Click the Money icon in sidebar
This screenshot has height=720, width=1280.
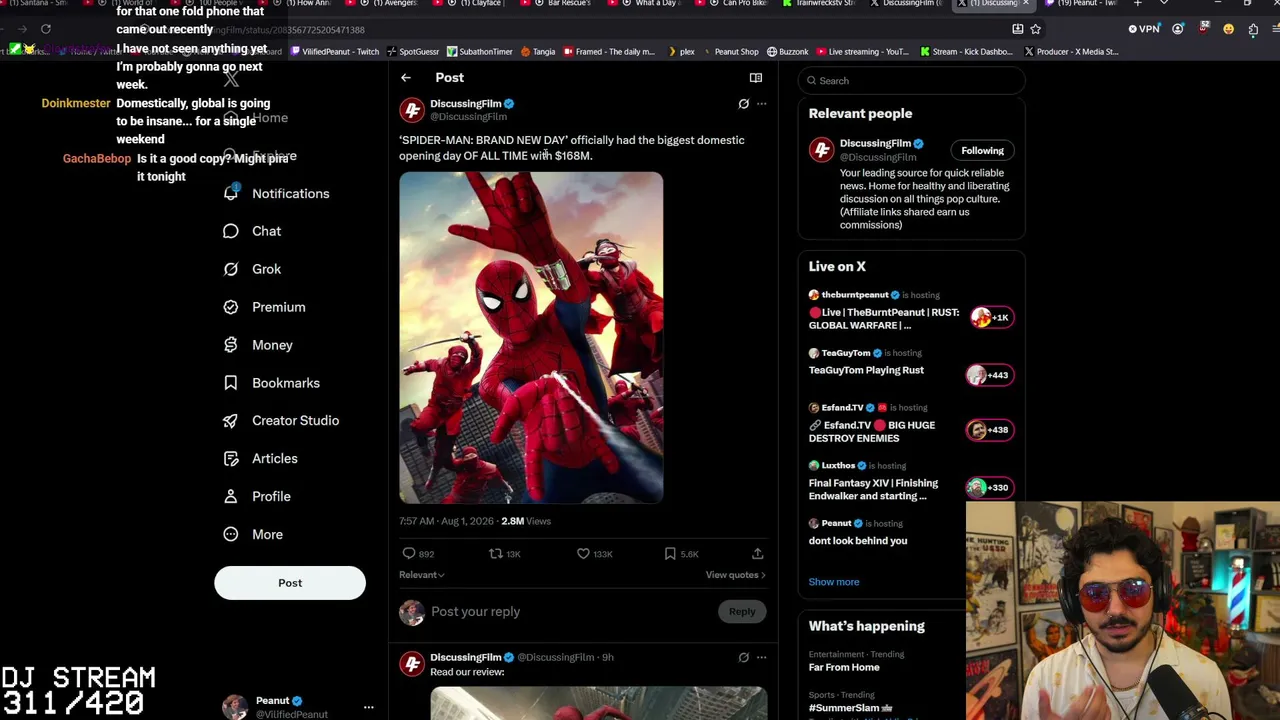[231, 345]
